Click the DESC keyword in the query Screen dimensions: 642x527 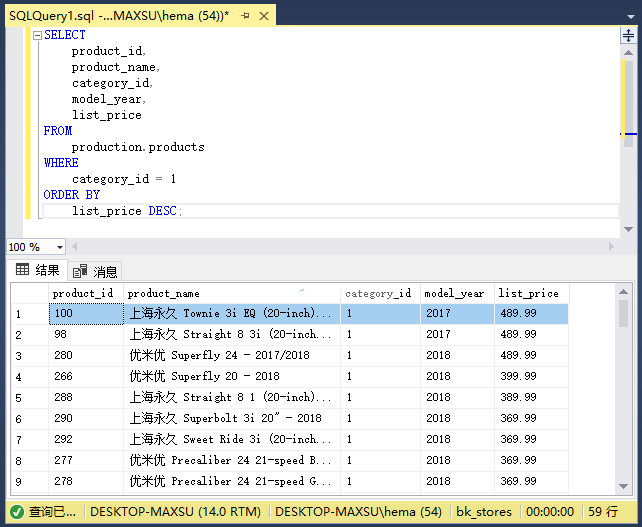click(x=163, y=211)
